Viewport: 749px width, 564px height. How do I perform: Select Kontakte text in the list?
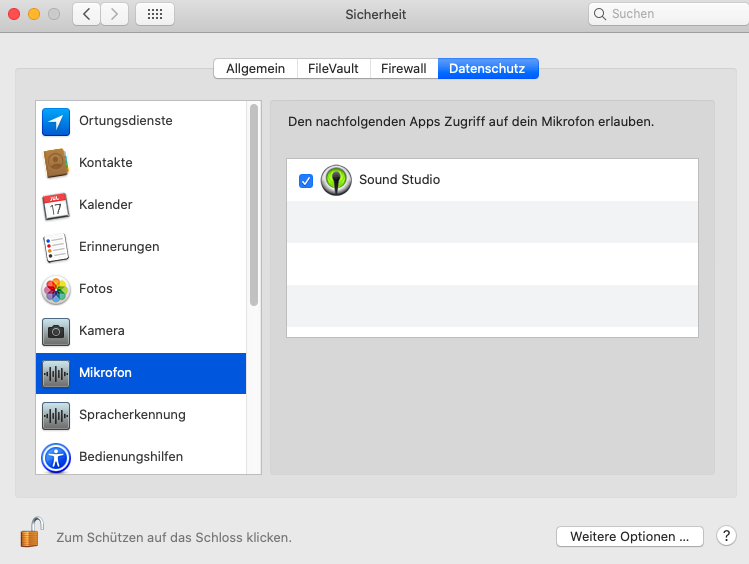click(x=106, y=162)
